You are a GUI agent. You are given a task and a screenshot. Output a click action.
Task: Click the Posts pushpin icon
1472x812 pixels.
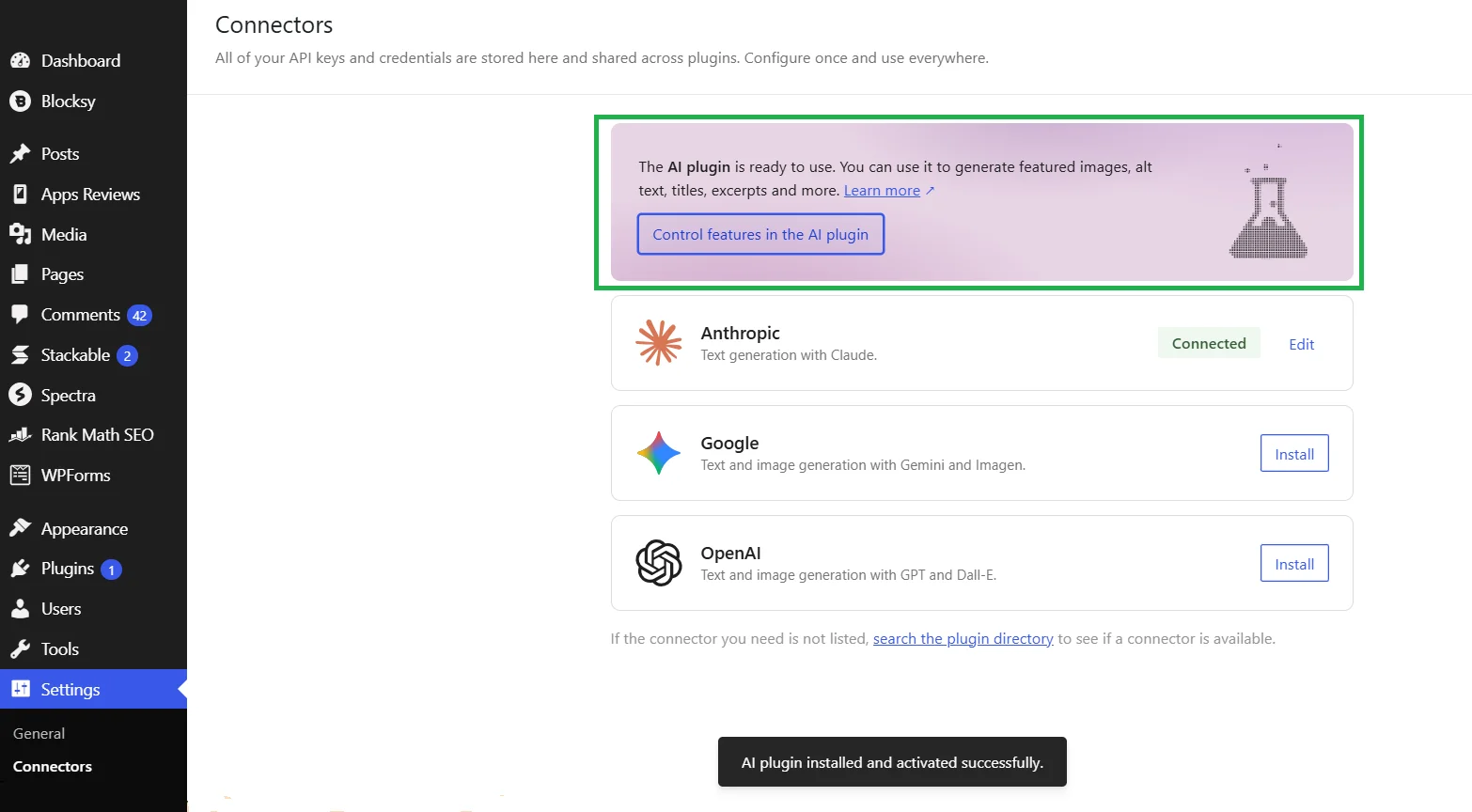tap(20, 153)
